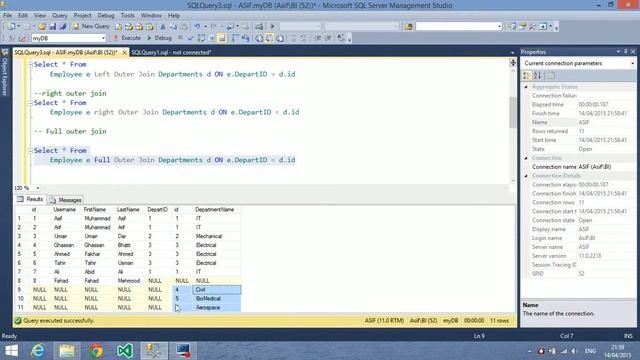Screen dimensions: 640x360
Task: Switch output to Results to Grid
Action: click(269, 38)
